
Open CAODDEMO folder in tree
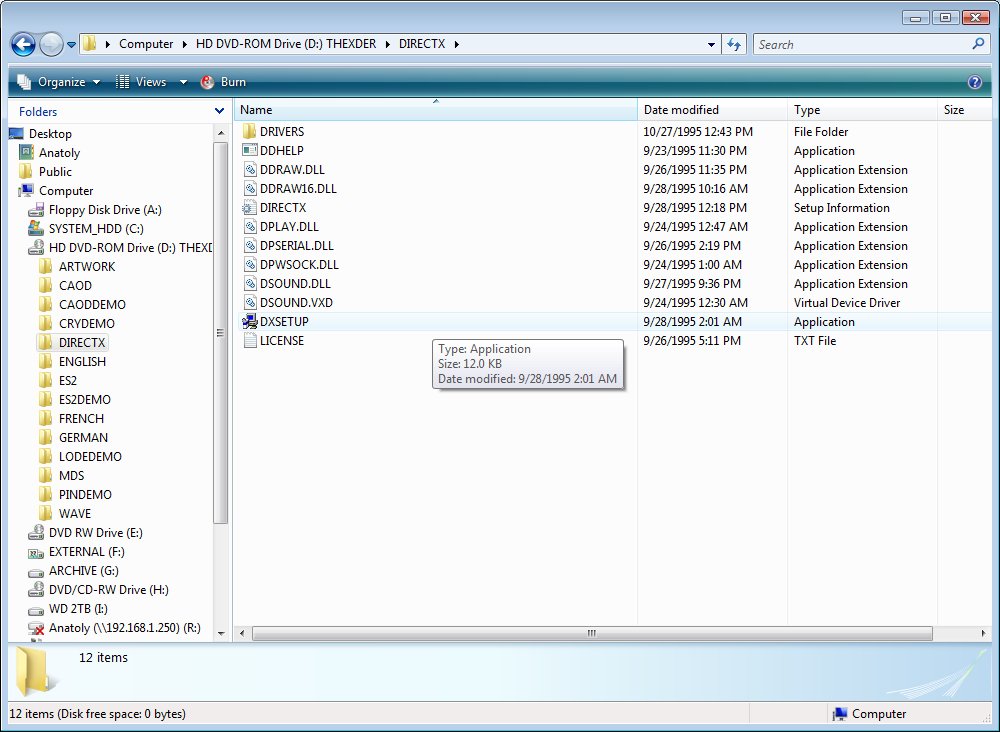pyautogui.click(x=92, y=305)
